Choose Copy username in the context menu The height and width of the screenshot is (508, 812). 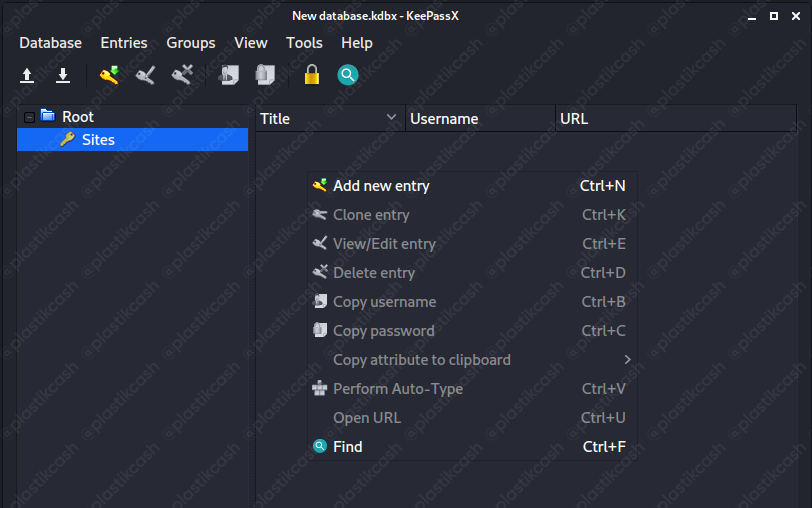472,302
